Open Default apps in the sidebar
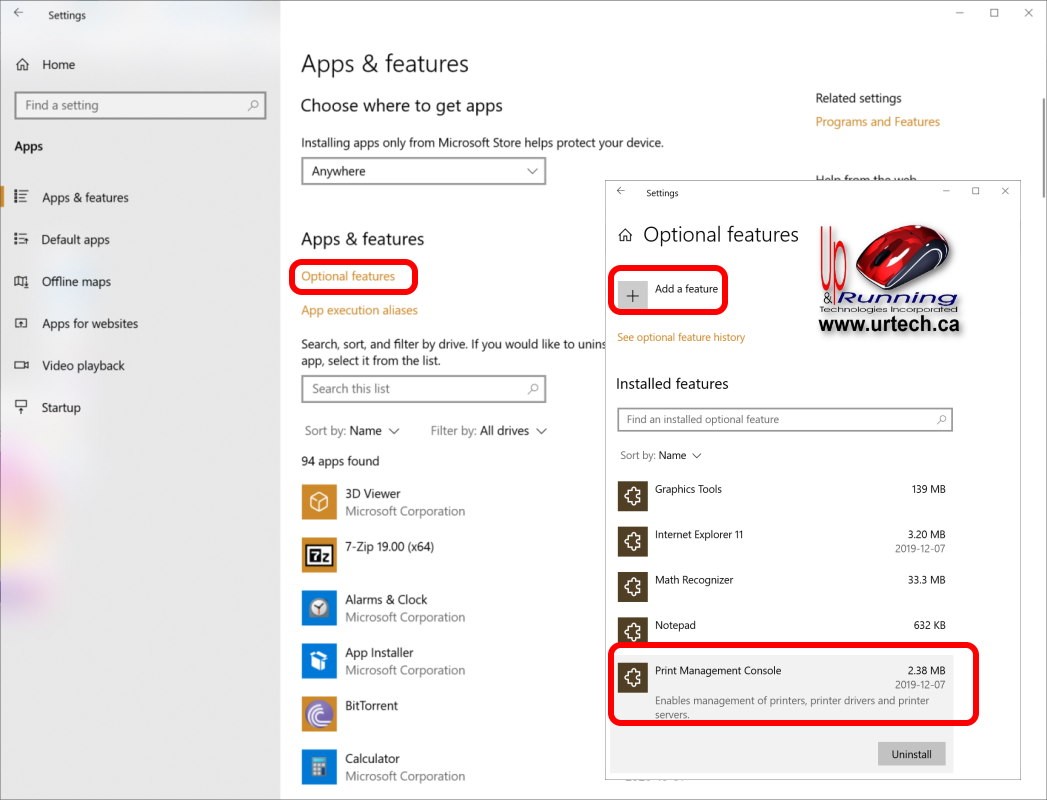Viewport: 1047px width, 800px height. 75,240
